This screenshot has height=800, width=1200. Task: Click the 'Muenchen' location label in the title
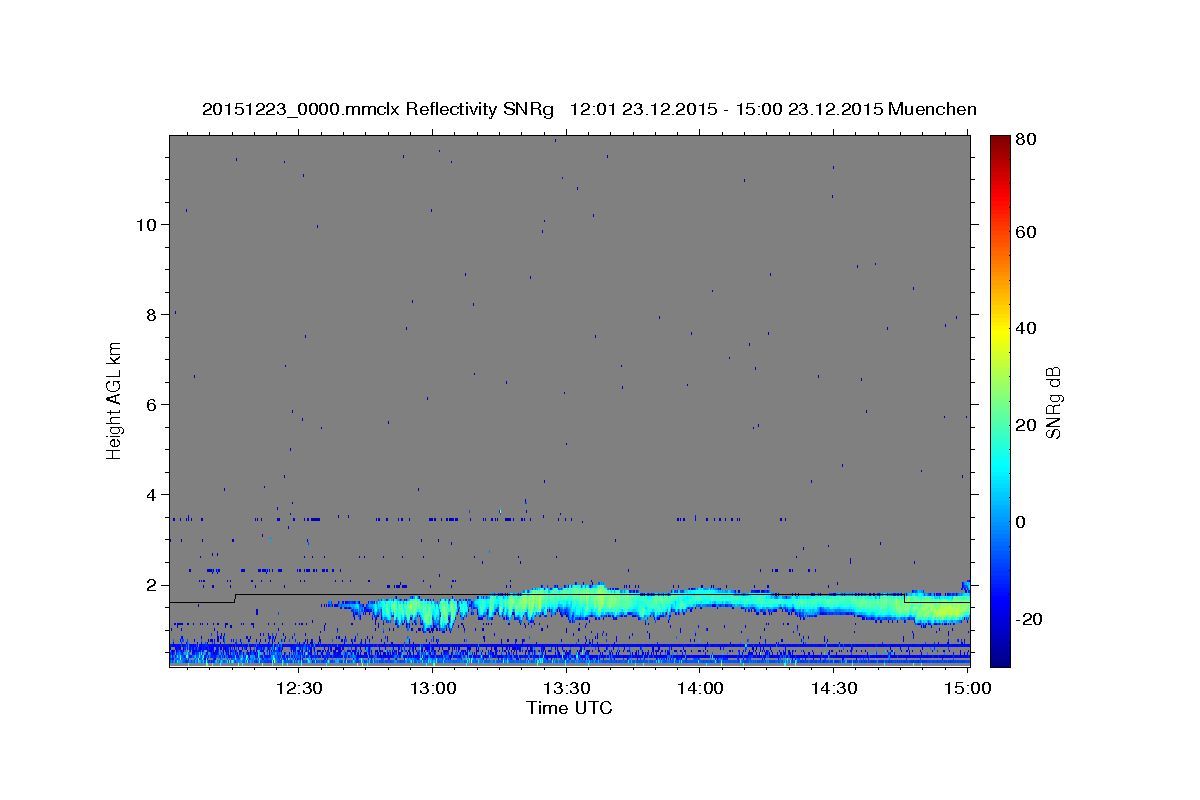pyautogui.click(x=932, y=109)
